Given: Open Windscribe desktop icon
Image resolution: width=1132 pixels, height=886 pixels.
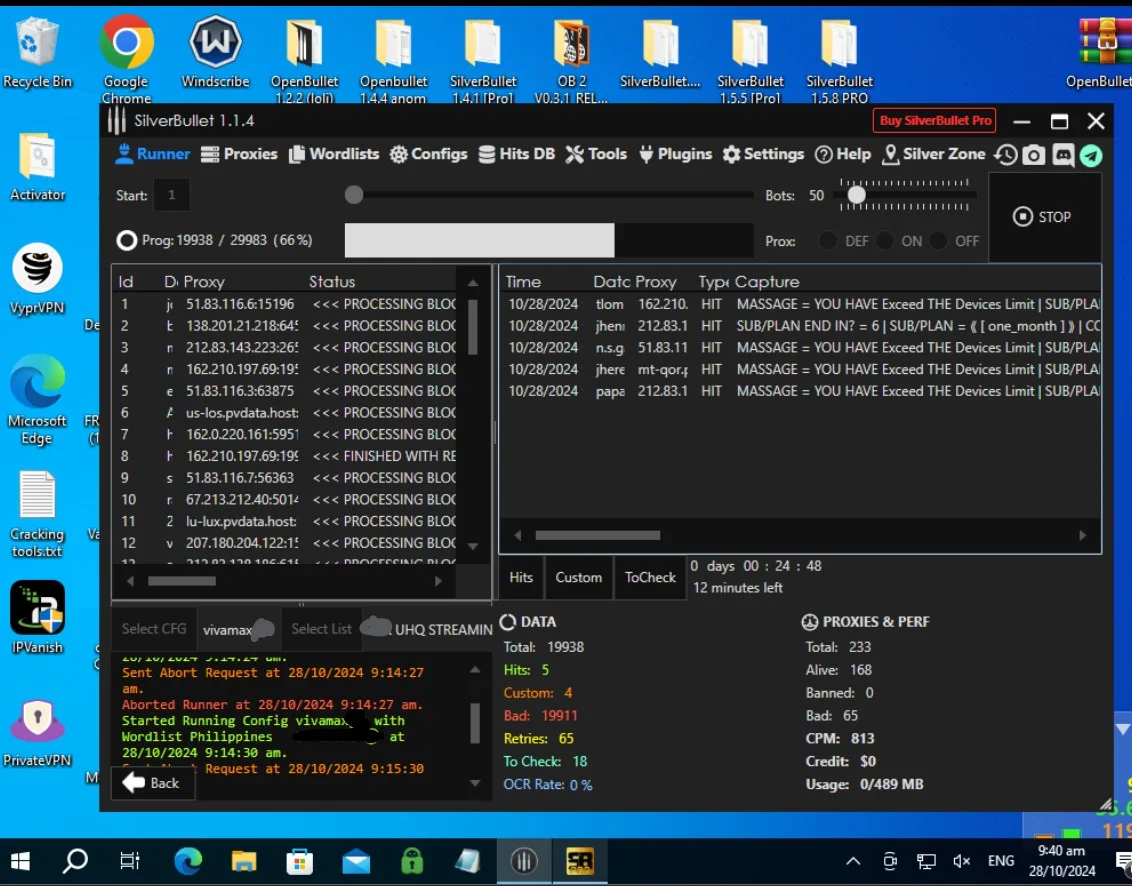Looking at the screenshot, I should click(x=215, y=52).
